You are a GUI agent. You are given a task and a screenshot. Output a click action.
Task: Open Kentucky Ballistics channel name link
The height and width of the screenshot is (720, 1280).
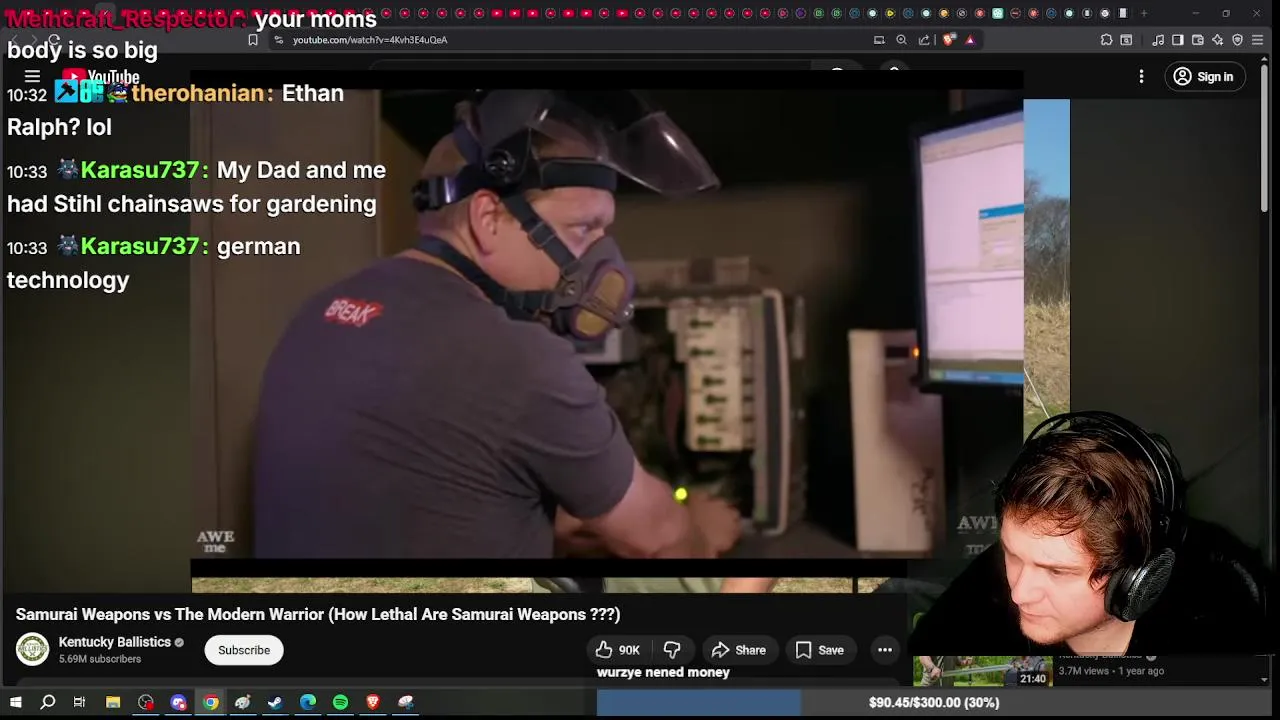click(114, 642)
